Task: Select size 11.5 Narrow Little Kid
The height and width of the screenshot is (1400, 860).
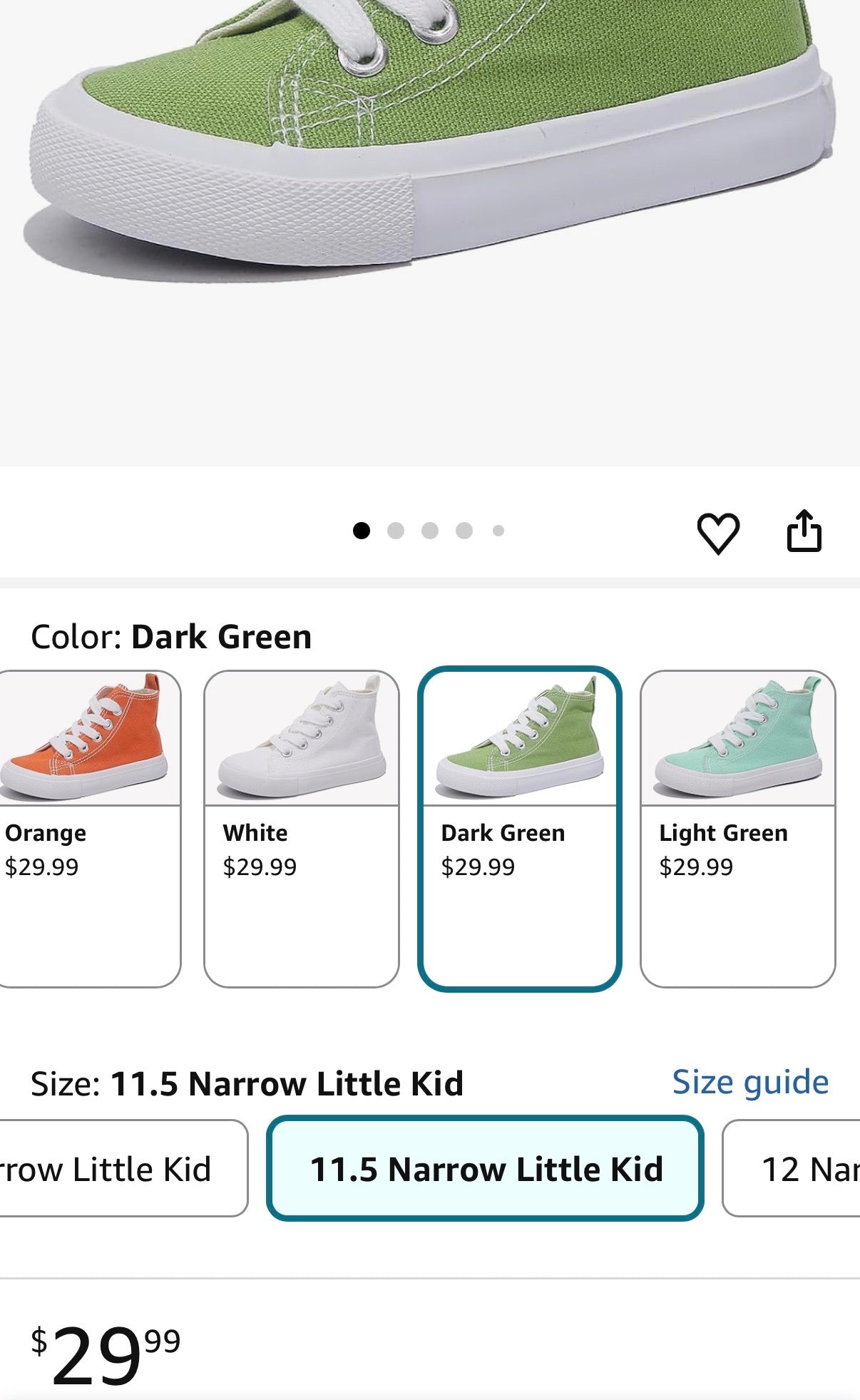Action: [485, 1169]
